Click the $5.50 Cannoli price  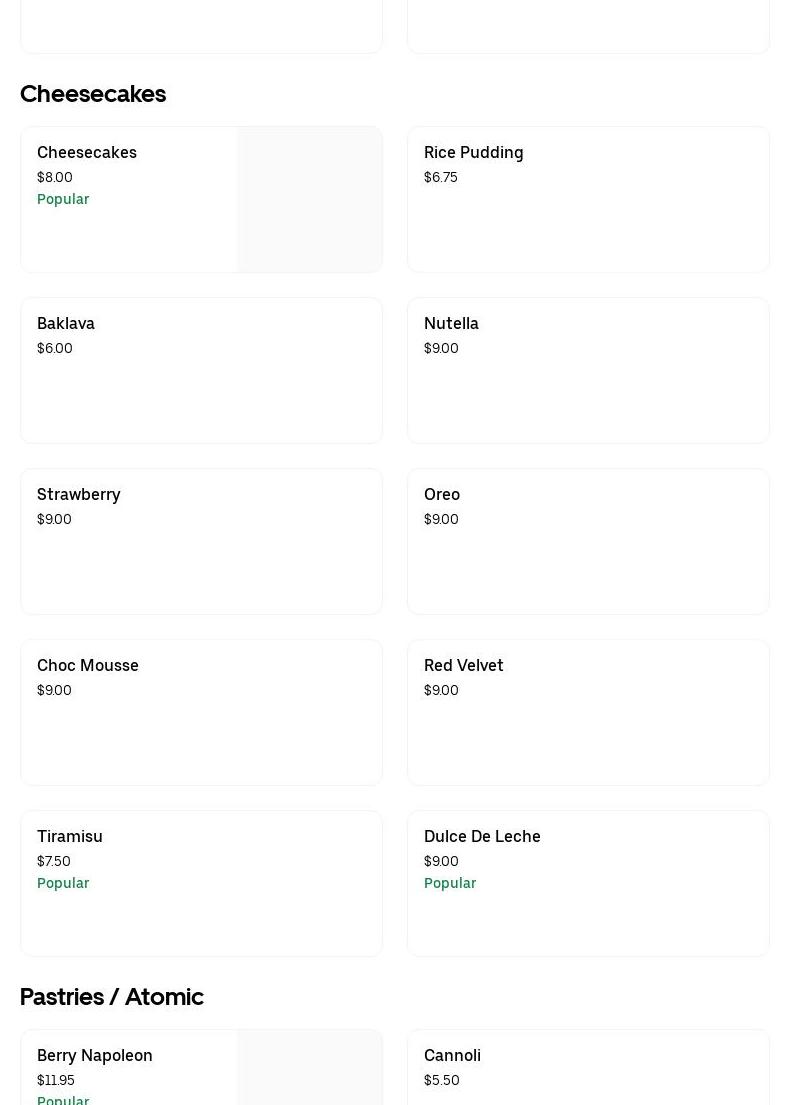click(x=442, y=1080)
